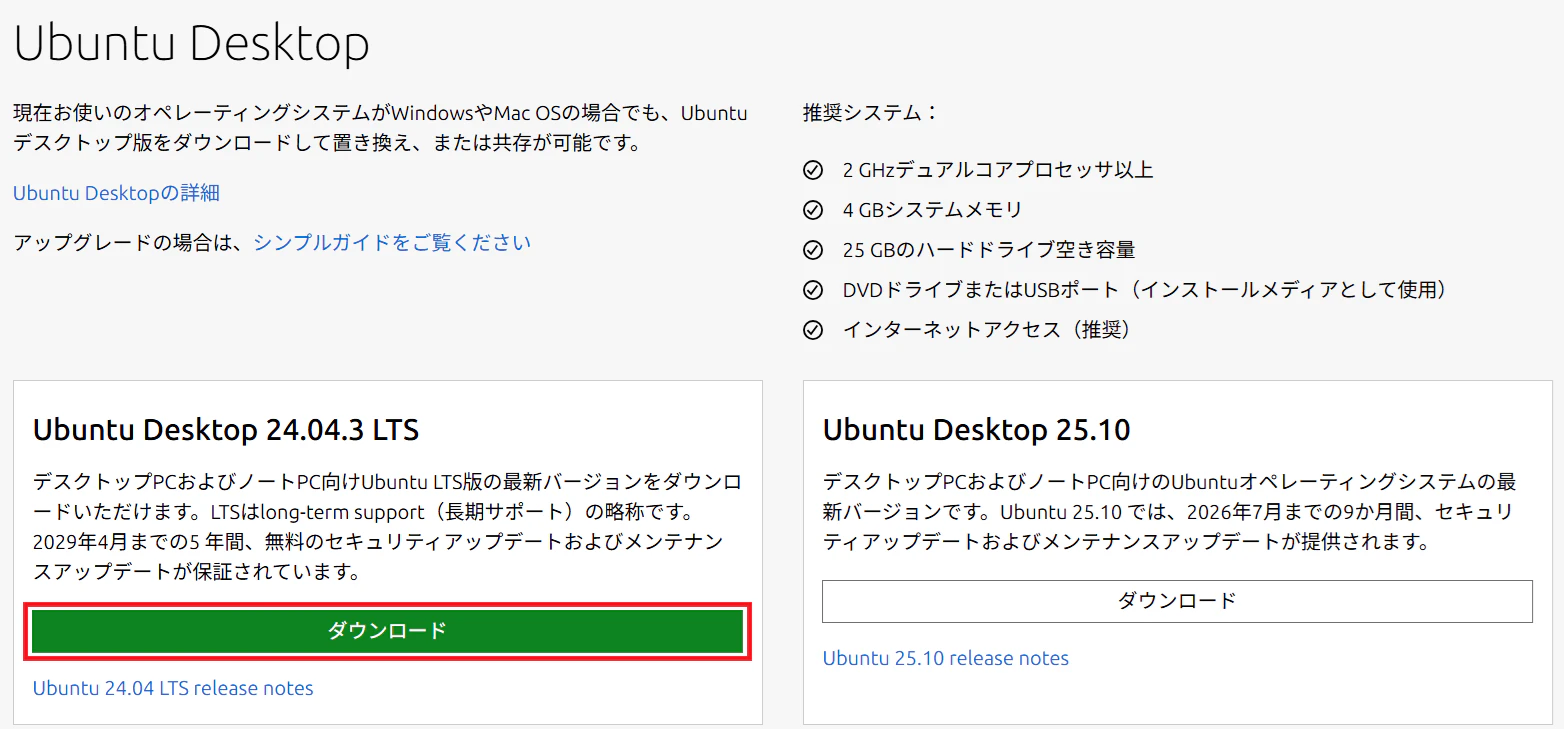
Task: Click the Ubuntu Desktop 24.04.3 LTS card heading
Action: tap(226, 430)
